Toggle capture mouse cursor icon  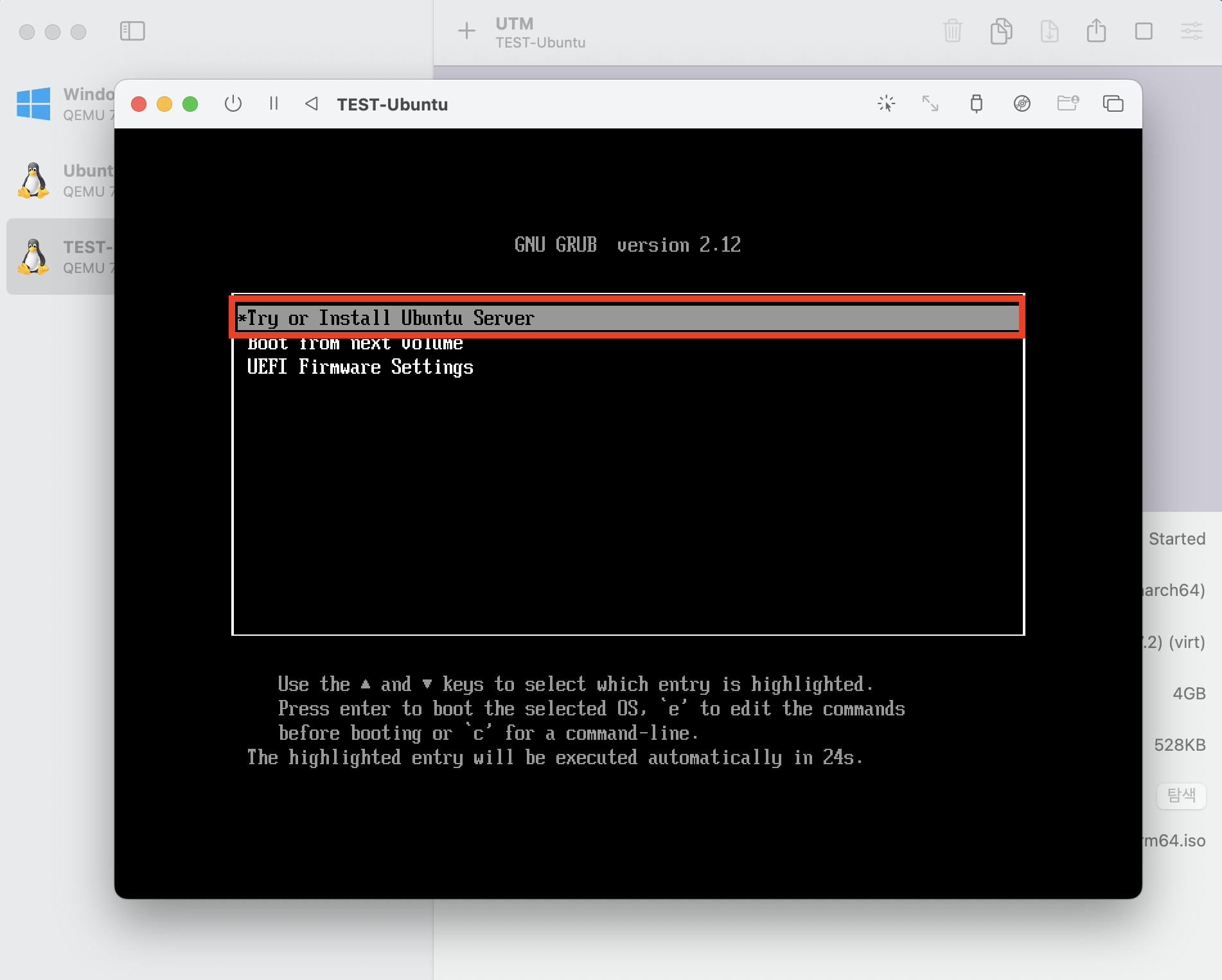[x=887, y=103]
